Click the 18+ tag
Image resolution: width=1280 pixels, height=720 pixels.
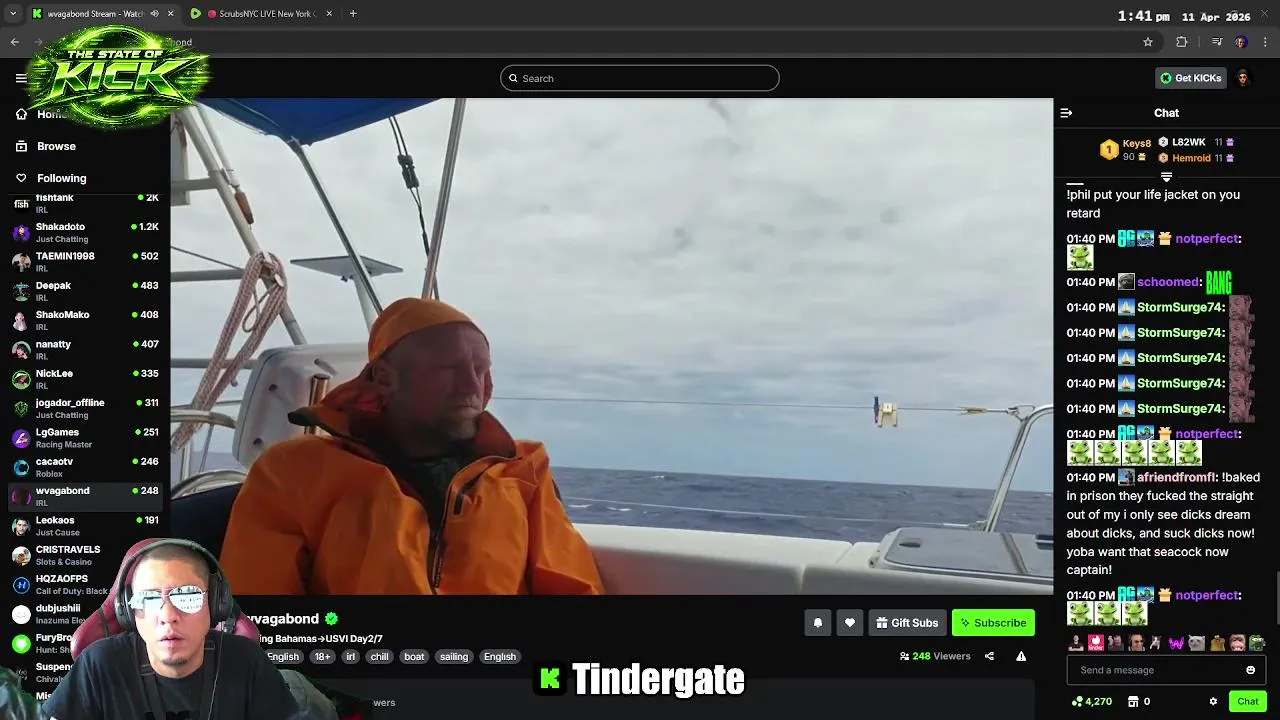pyautogui.click(x=322, y=657)
